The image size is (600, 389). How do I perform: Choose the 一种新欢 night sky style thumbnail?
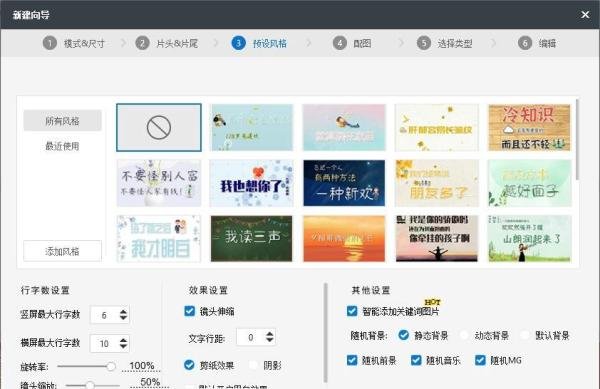tap(344, 183)
